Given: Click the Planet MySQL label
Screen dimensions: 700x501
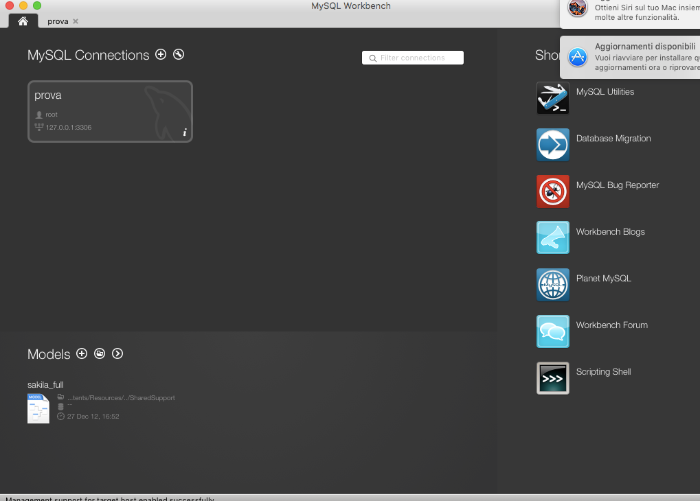Looking at the screenshot, I should click(x=603, y=279).
